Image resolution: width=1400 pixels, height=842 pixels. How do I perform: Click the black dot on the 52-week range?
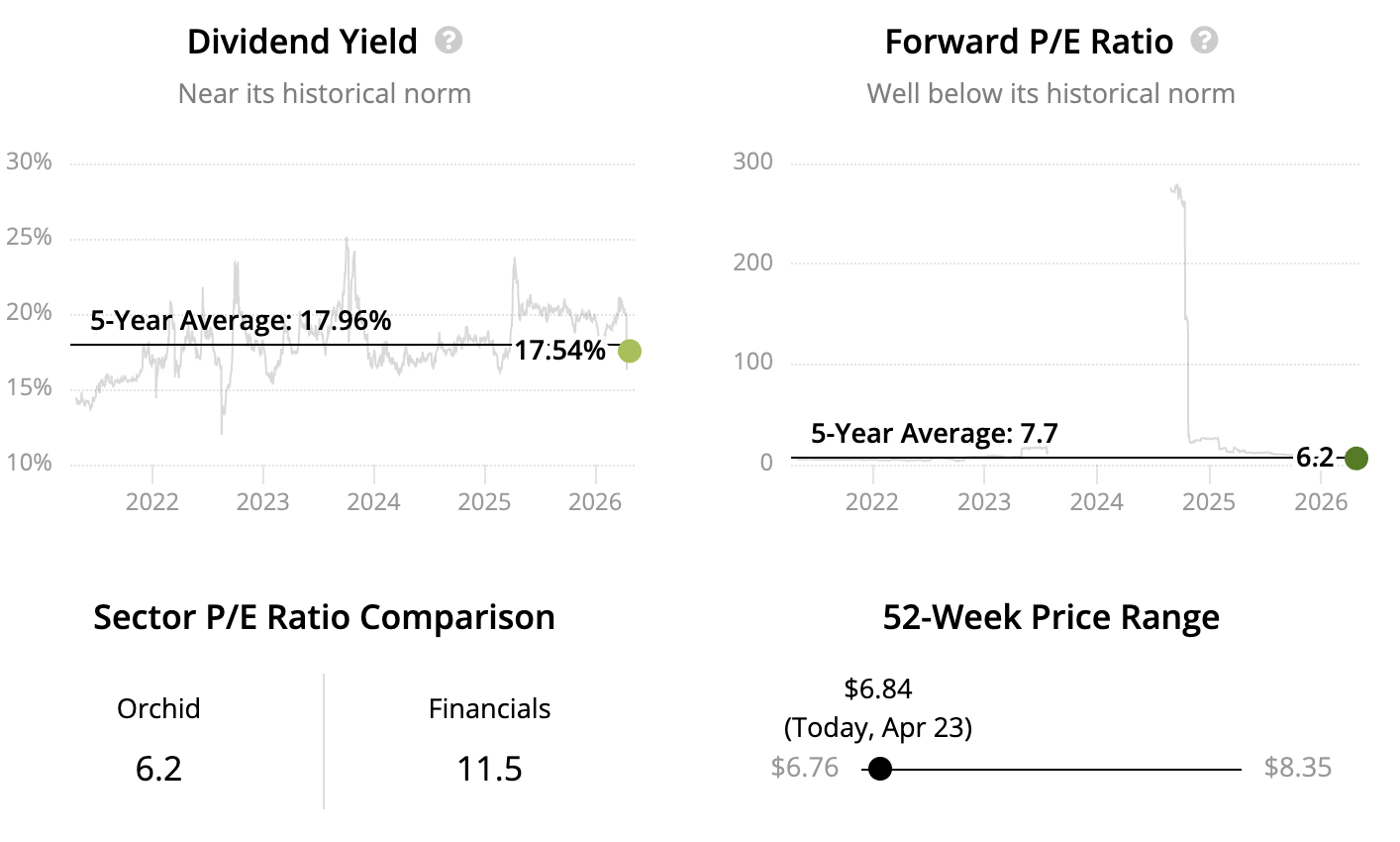pos(879,769)
